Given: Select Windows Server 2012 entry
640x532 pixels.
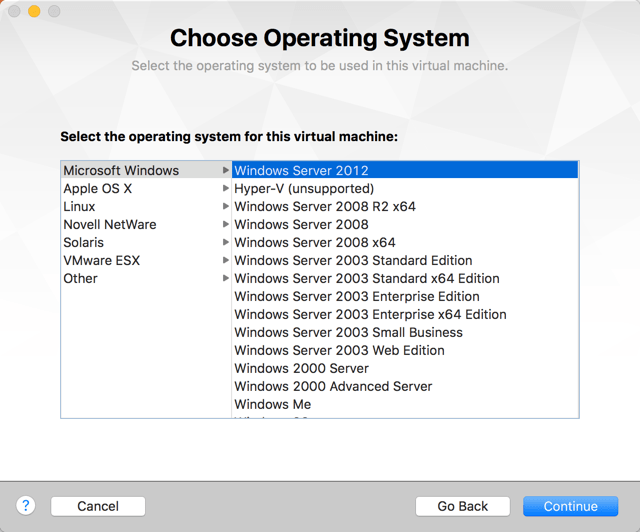Looking at the screenshot, I should (301, 171).
